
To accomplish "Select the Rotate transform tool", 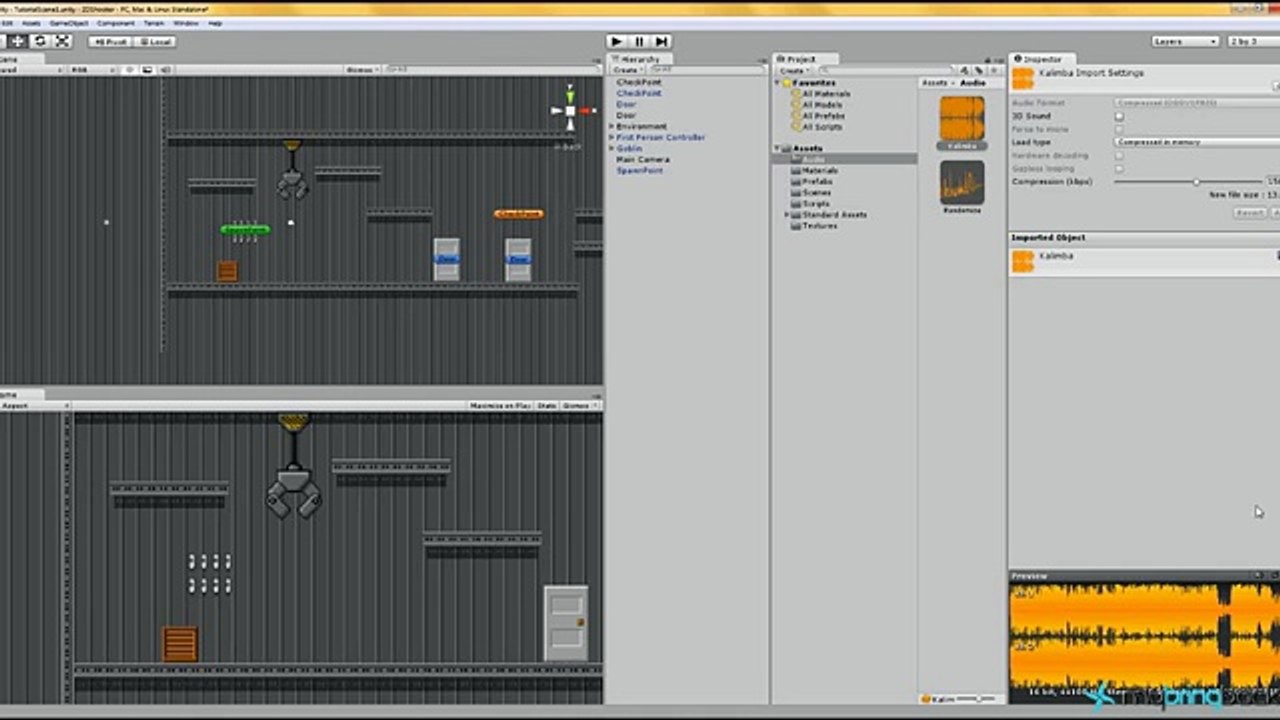I will coord(40,41).
